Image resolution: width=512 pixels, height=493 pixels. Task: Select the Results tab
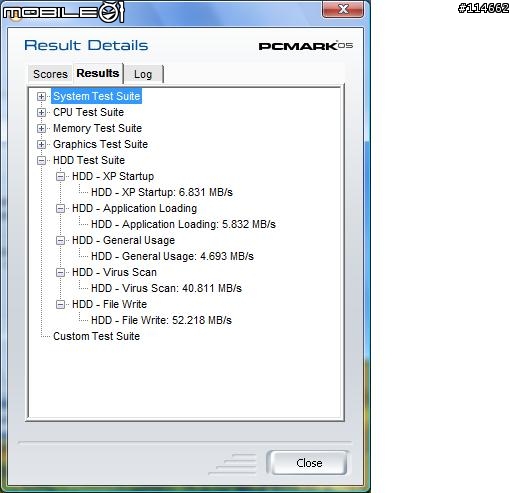point(98,73)
